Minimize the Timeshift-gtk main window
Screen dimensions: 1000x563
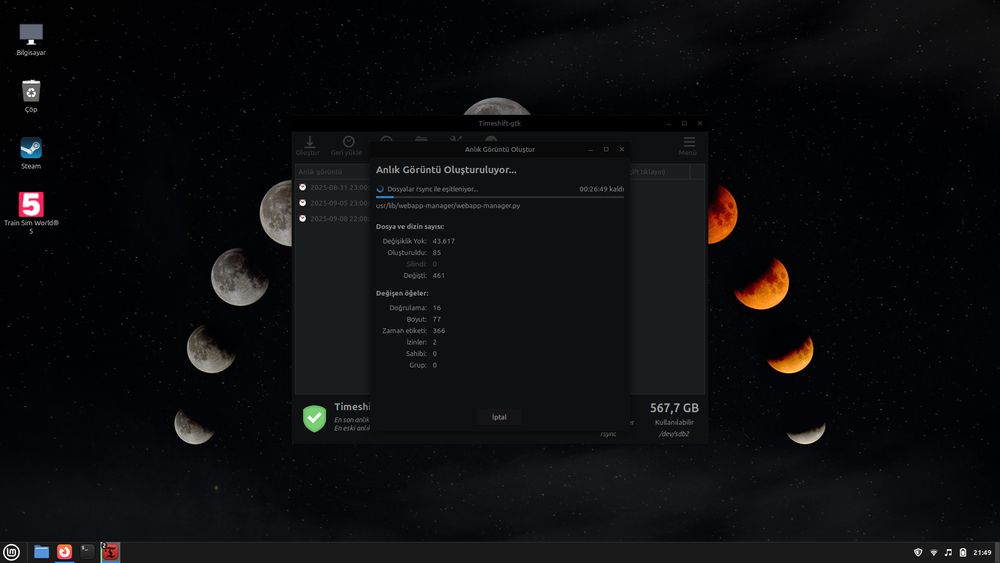(x=668, y=123)
